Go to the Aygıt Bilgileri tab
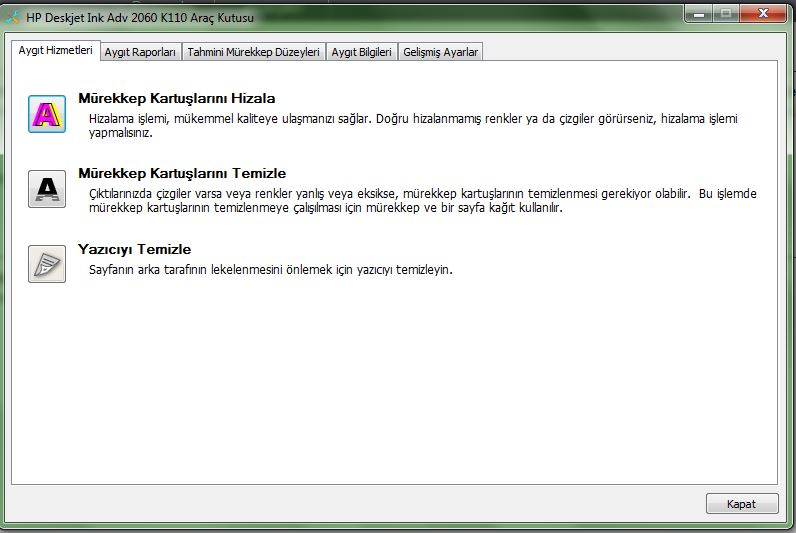The width and height of the screenshot is (796, 533). coord(361,52)
